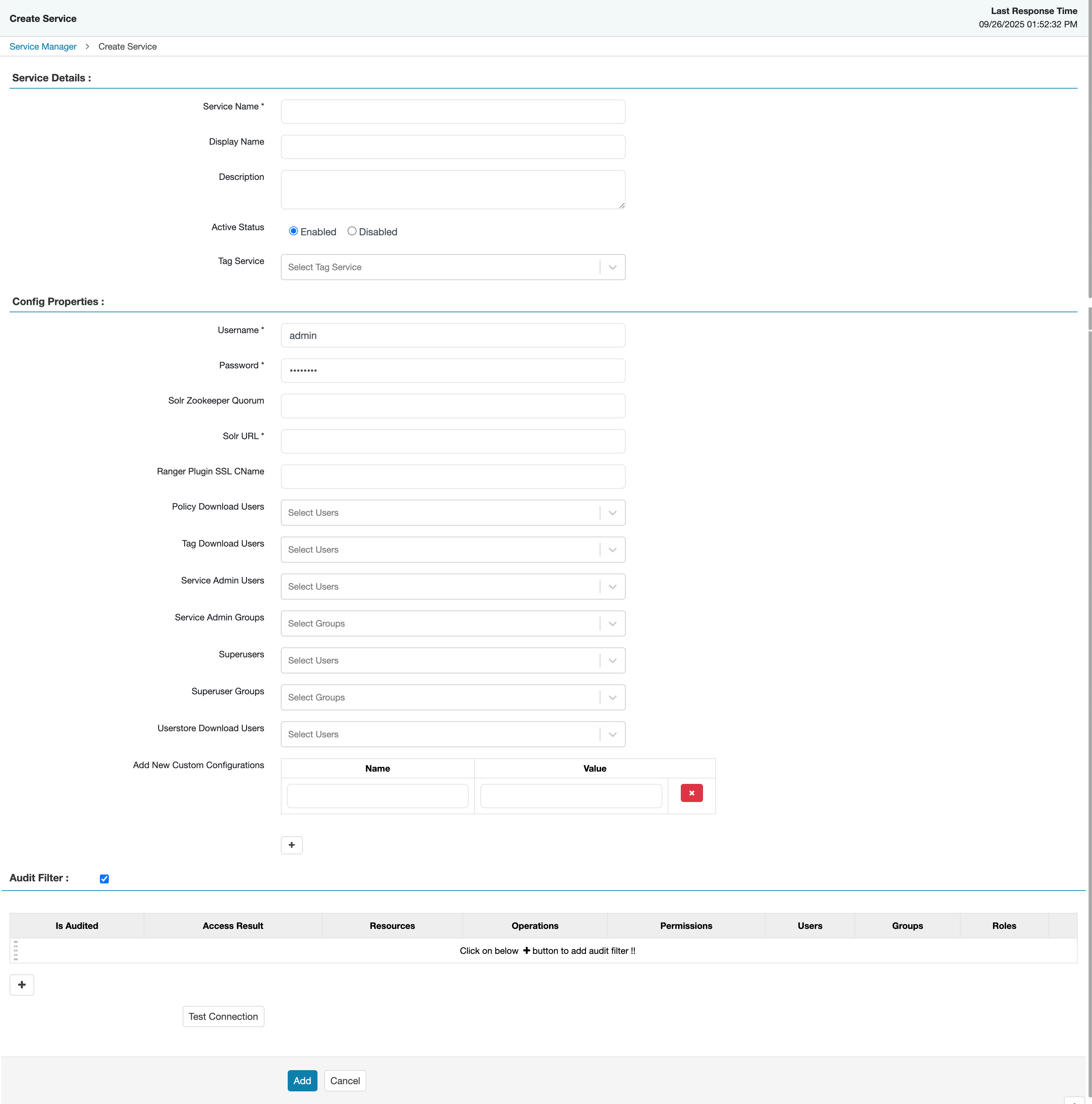Click inside the Description text area
Image resolution: width=1092 pixels, height=1104 pixels.
(452, 188)
